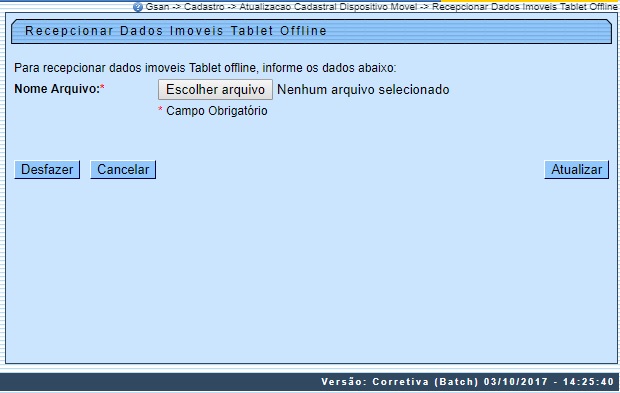Click the breadcrumb path starting with Gsan

[381, 6]
